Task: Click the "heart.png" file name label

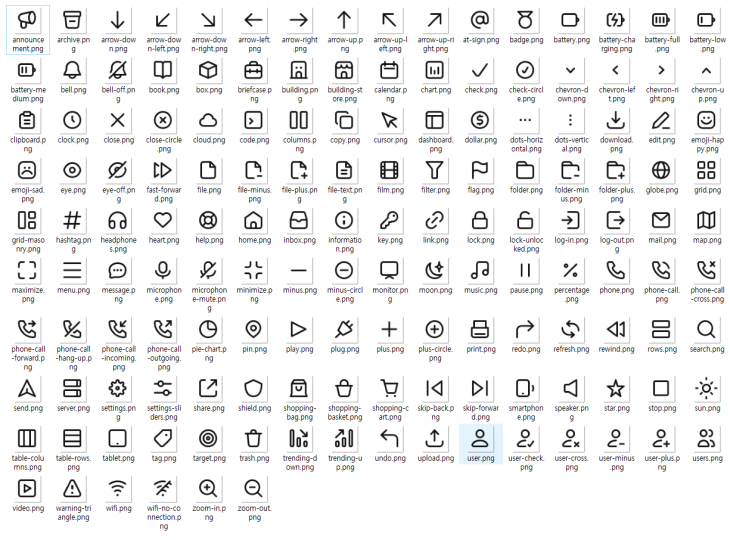Action: 164,240
